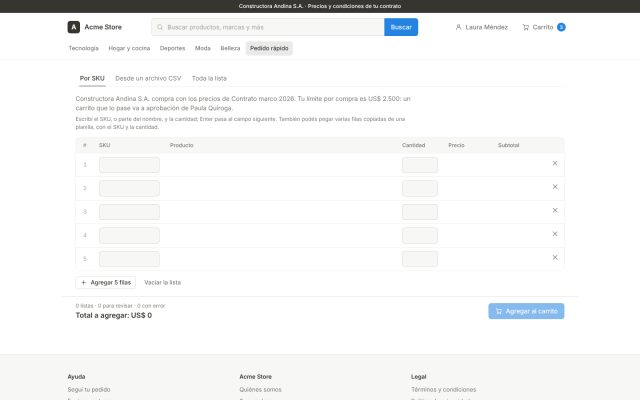640x400 pixels.
Task: Open Seguí tu pedido footer link
Action: tap(89, 389)
